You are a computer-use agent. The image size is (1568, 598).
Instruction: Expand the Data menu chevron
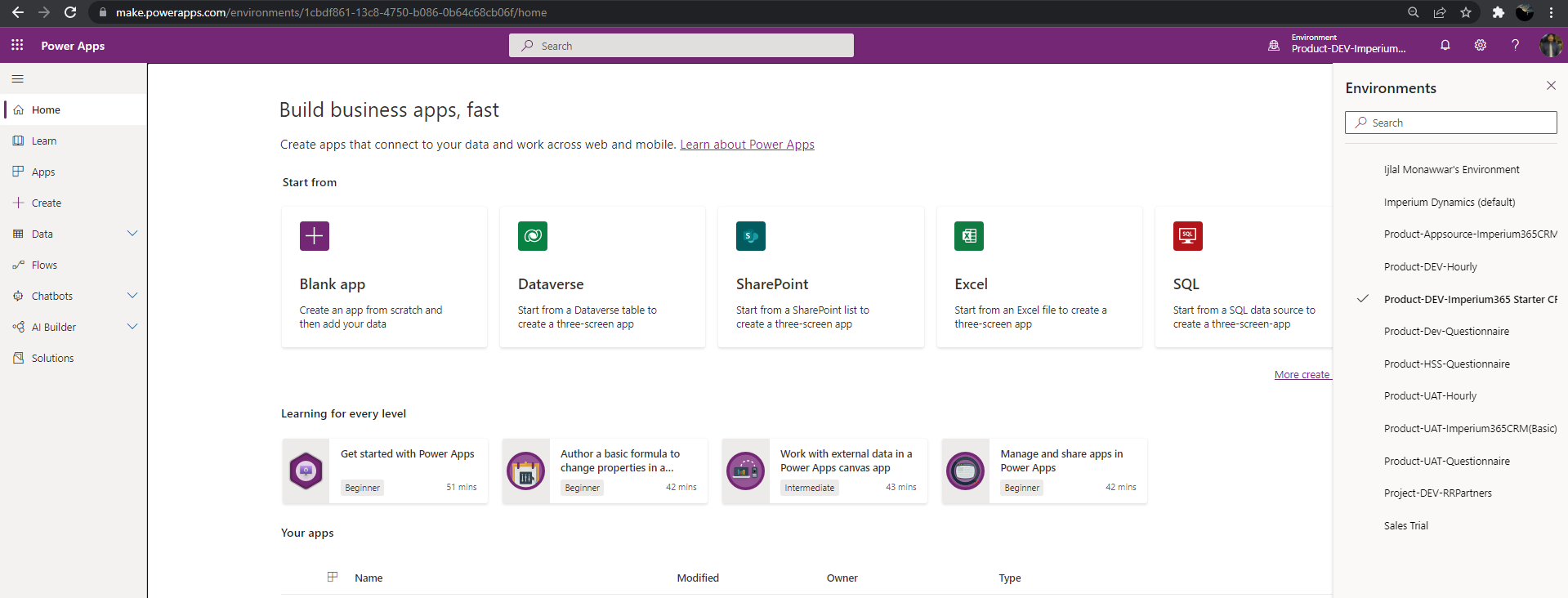coord(132,234)
